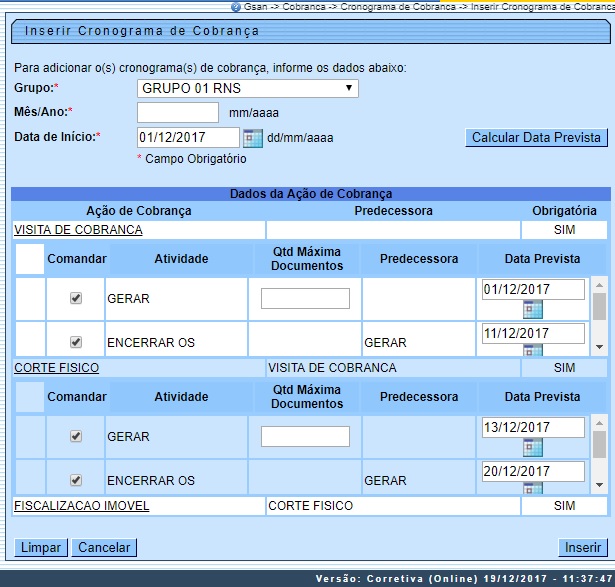Open calendar under Corte Físico GERAR date
Screen dimensions: 615x587
[x=532, y=448]
